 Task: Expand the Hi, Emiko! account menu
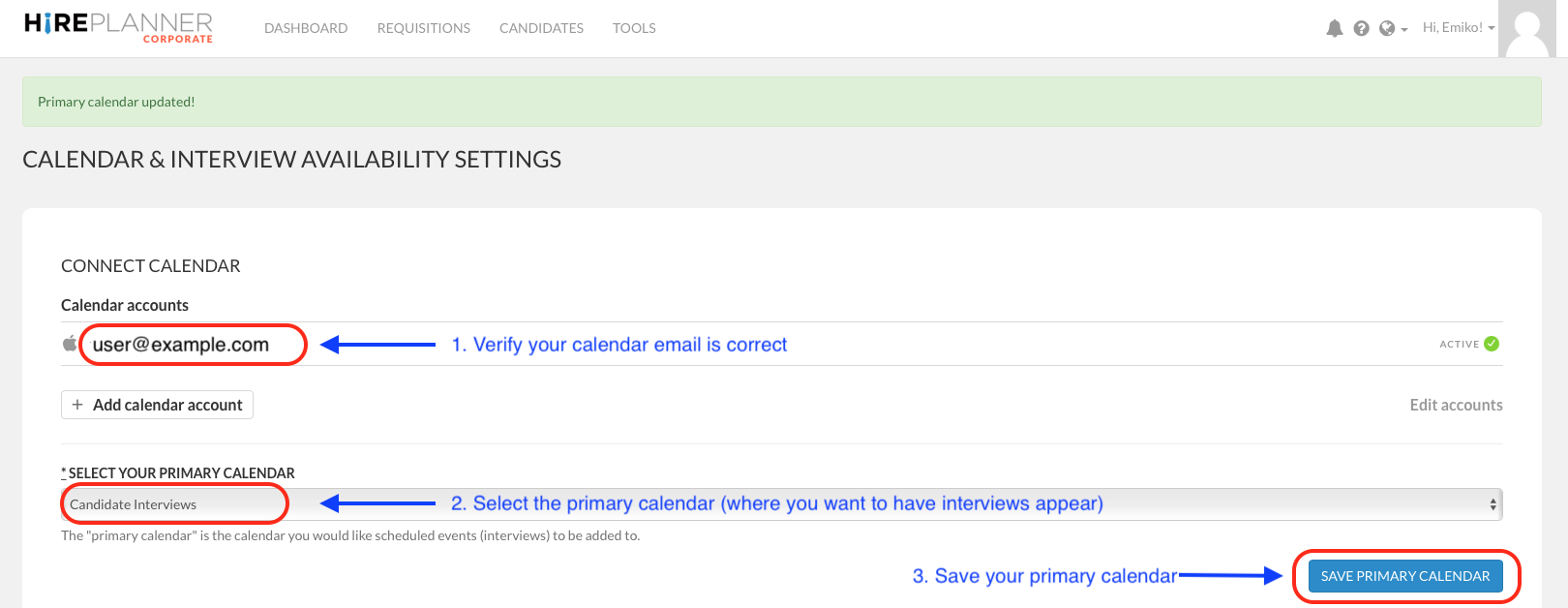click(1456, 28)
